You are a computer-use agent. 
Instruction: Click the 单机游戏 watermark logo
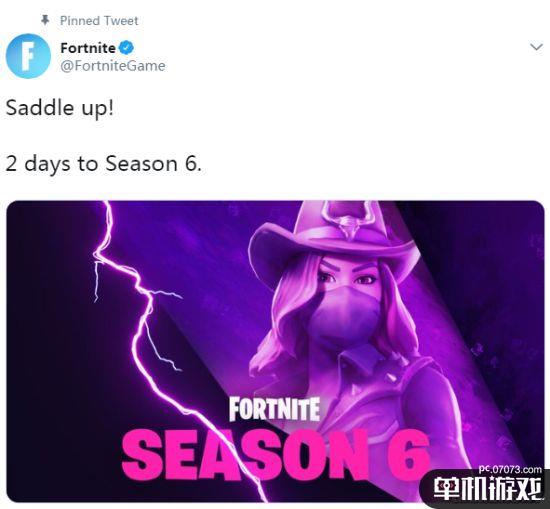pyautogui.click(x=488, y=489)
